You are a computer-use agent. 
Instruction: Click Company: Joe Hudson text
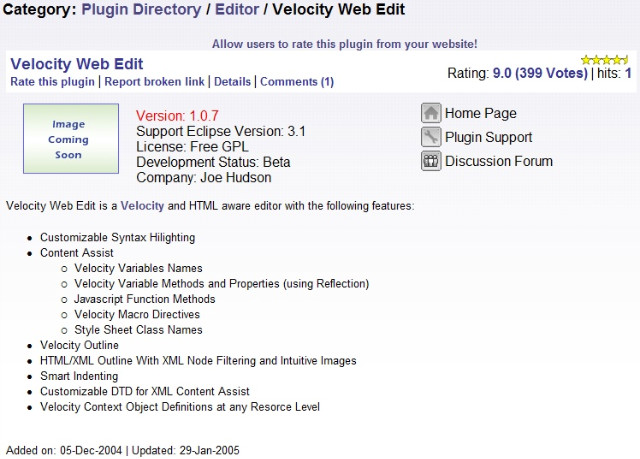(x=204, y=178)
